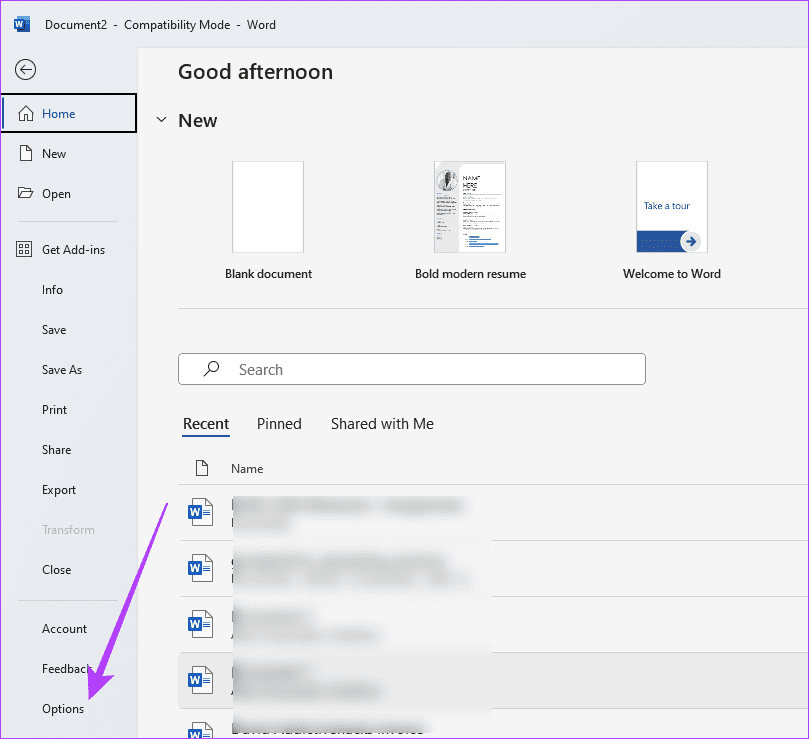Click the New page icon in sidebar

25,153
